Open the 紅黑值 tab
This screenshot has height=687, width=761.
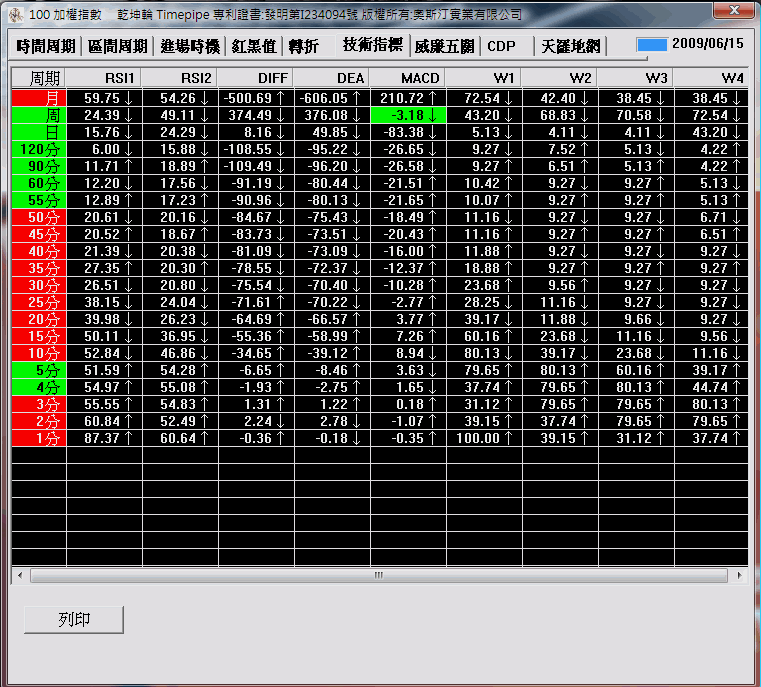[x=254, y=46]
